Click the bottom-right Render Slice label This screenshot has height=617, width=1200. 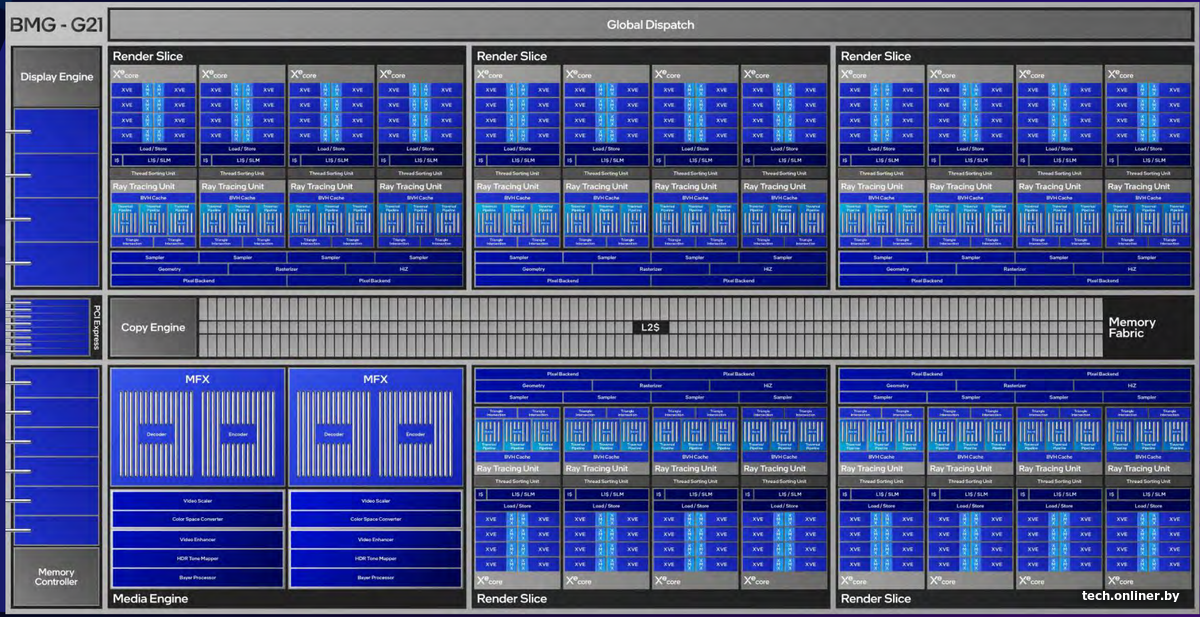pos(876,599)
